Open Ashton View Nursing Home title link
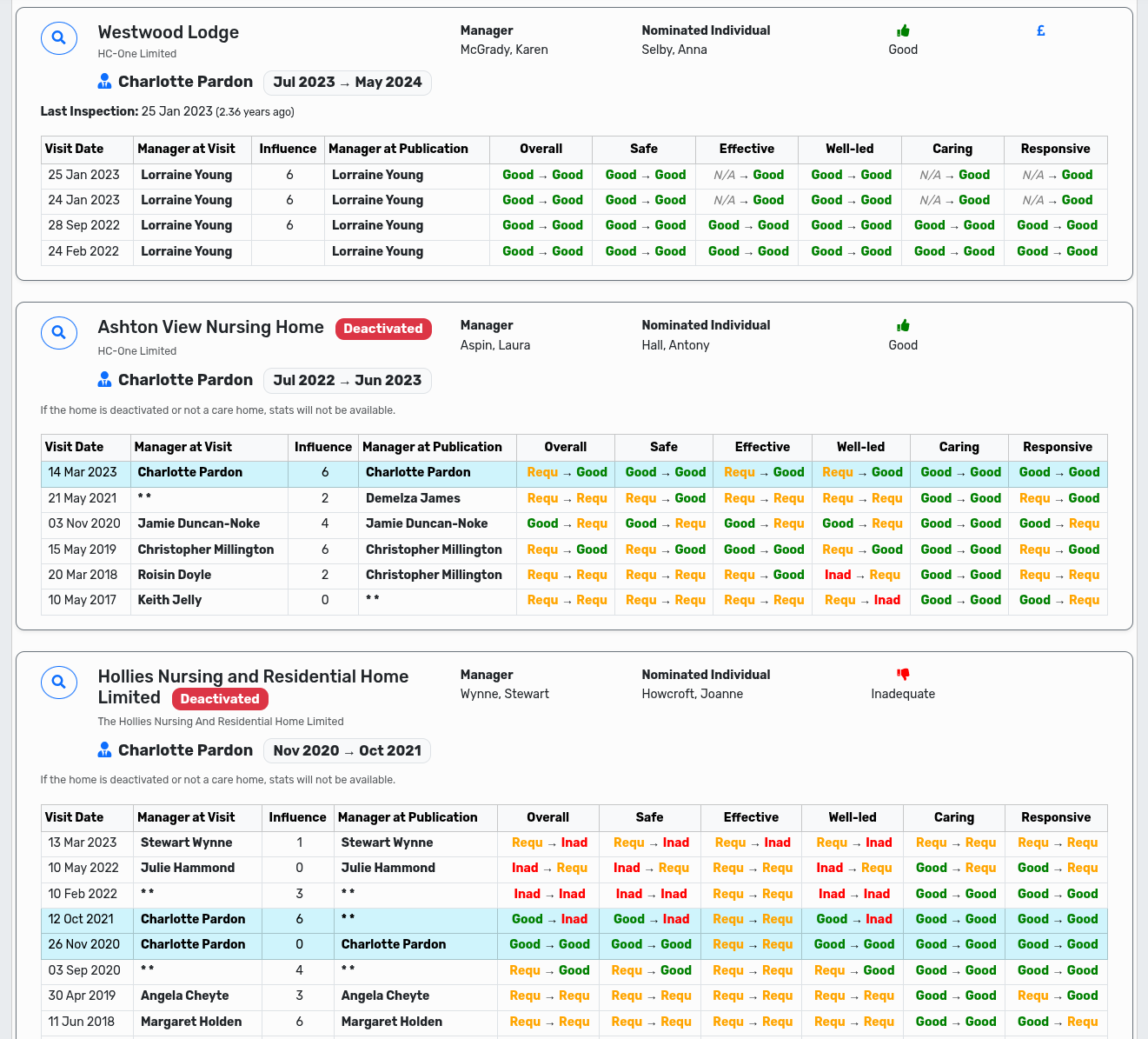This screenshot has width=1148, height=1039. (210, 328)
